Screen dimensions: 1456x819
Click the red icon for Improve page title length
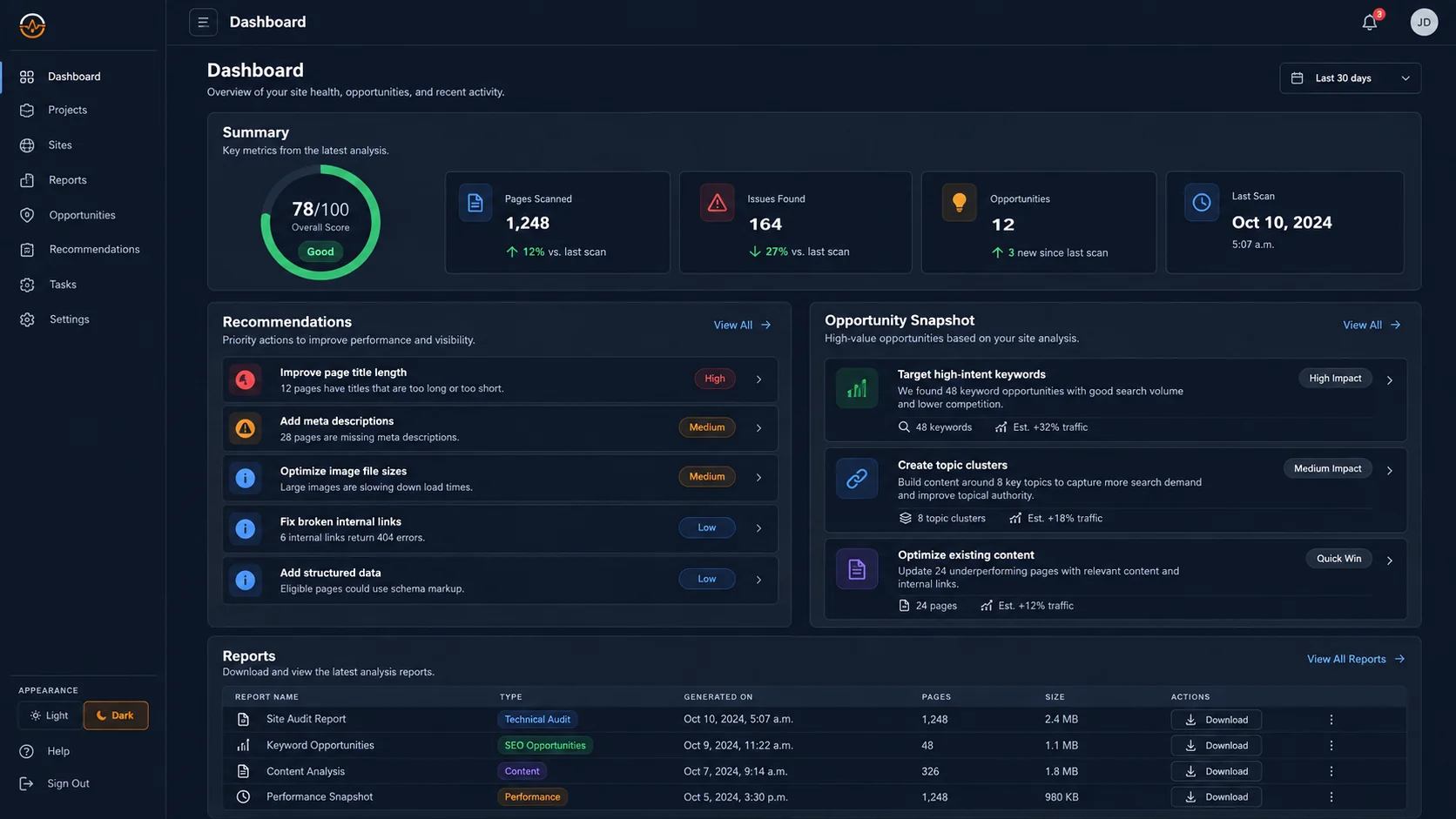click(x=246, y=379)
